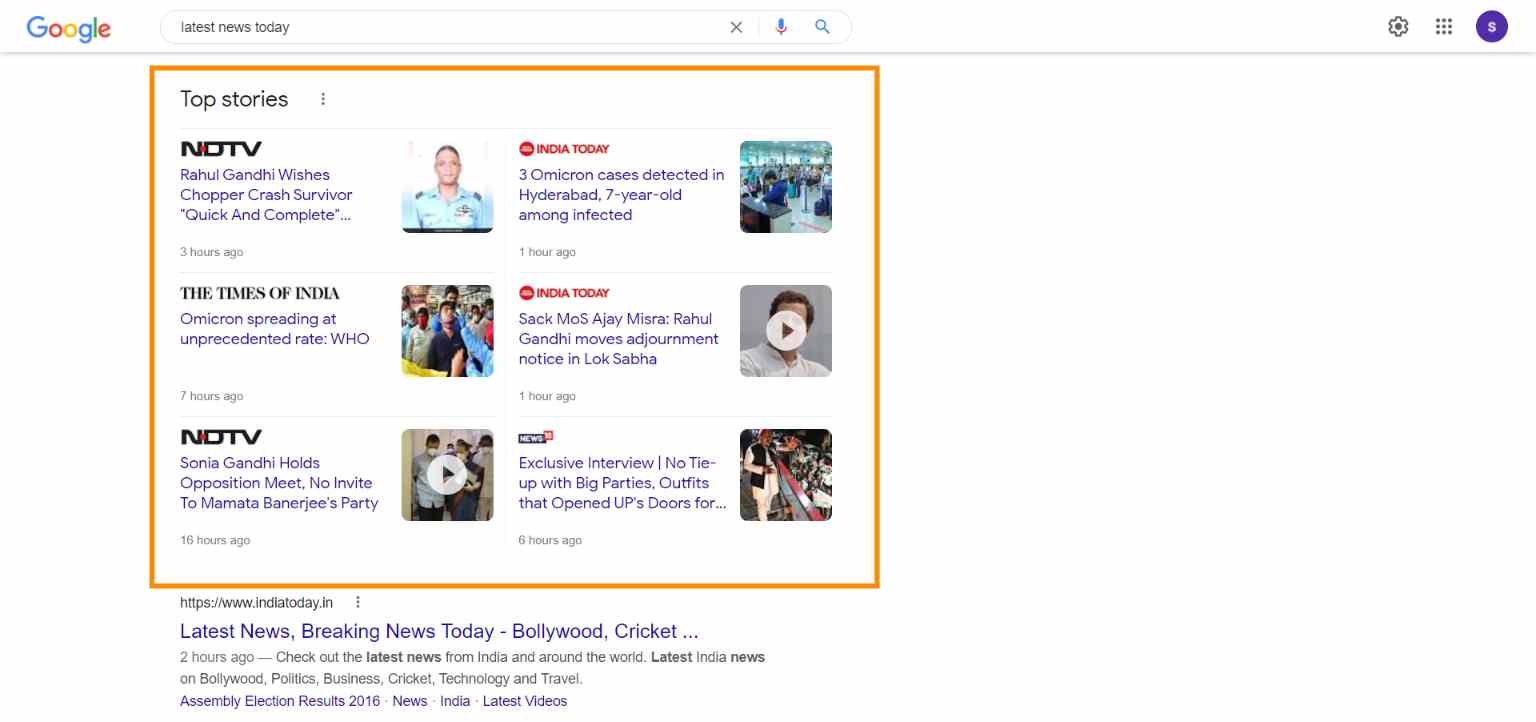
Task: Open the Omicron spreading WHO article
Action: pos(274,328)
